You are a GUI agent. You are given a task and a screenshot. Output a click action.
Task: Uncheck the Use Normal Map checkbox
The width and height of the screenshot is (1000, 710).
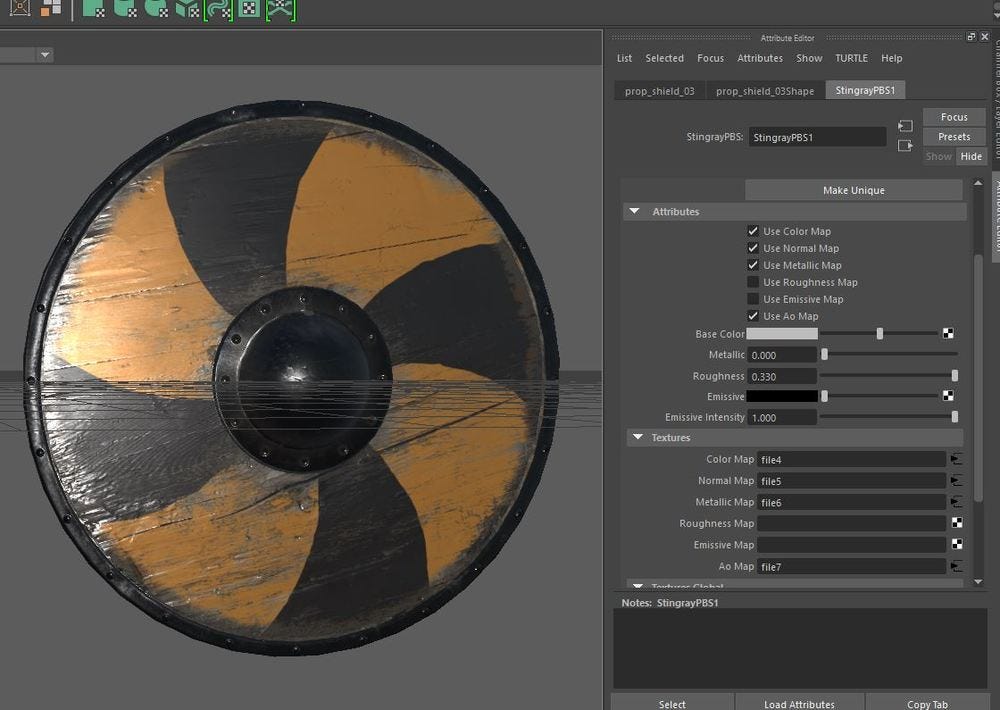click(x=753, y=248)
